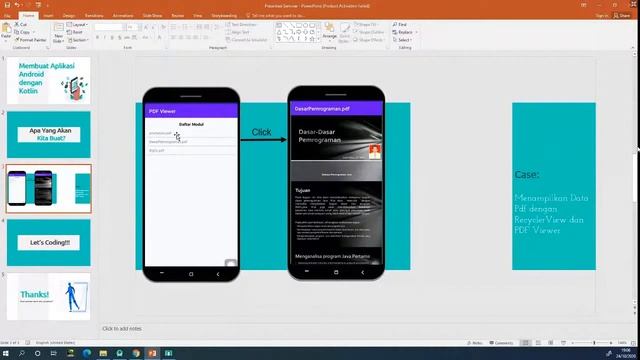Open File Explorer from the taskbar
The image size is (640, 360).
(x=103, y=353)
